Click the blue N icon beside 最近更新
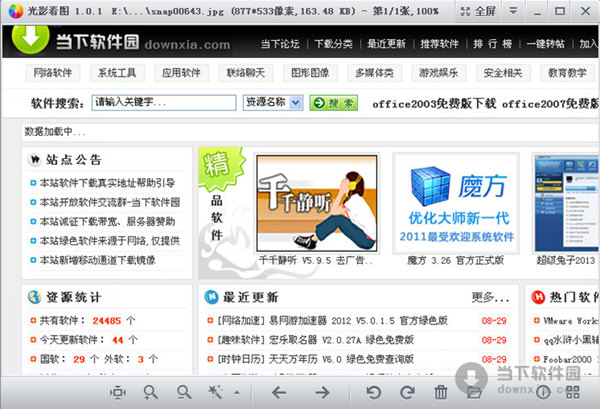 point(212,297)
